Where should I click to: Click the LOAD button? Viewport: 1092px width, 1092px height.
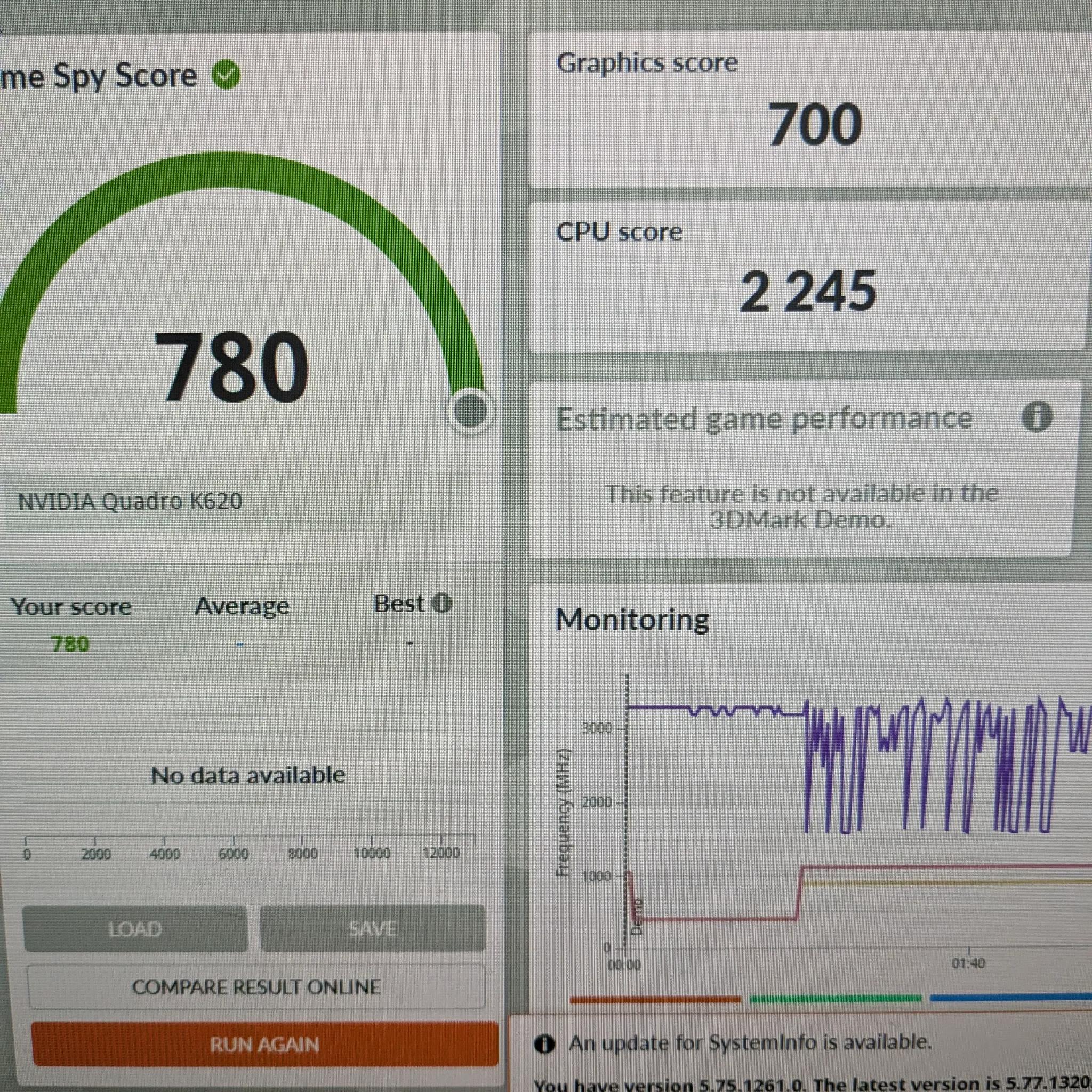click(x=135, y=929)
